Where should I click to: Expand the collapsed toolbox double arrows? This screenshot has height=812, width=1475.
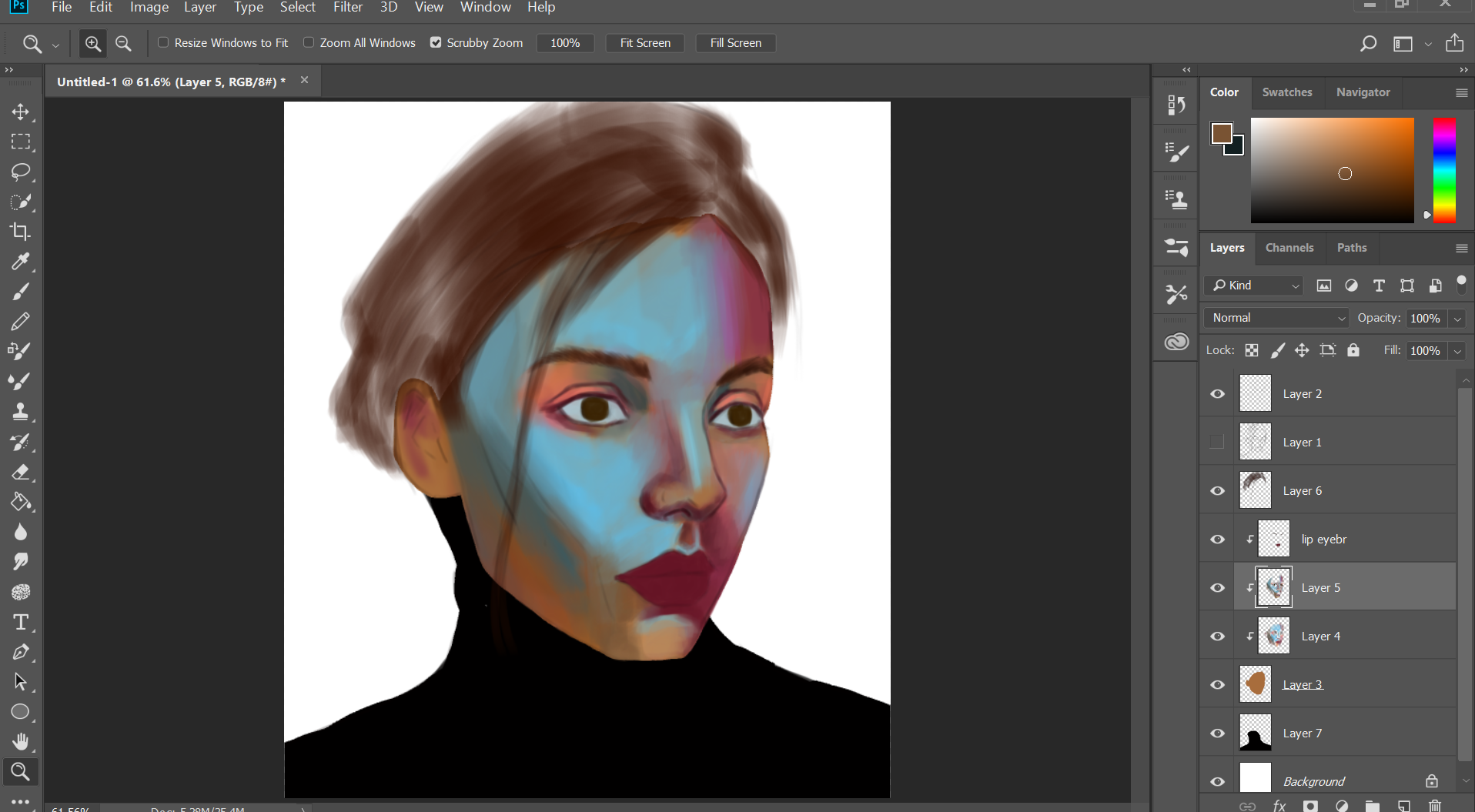point(9,70)
